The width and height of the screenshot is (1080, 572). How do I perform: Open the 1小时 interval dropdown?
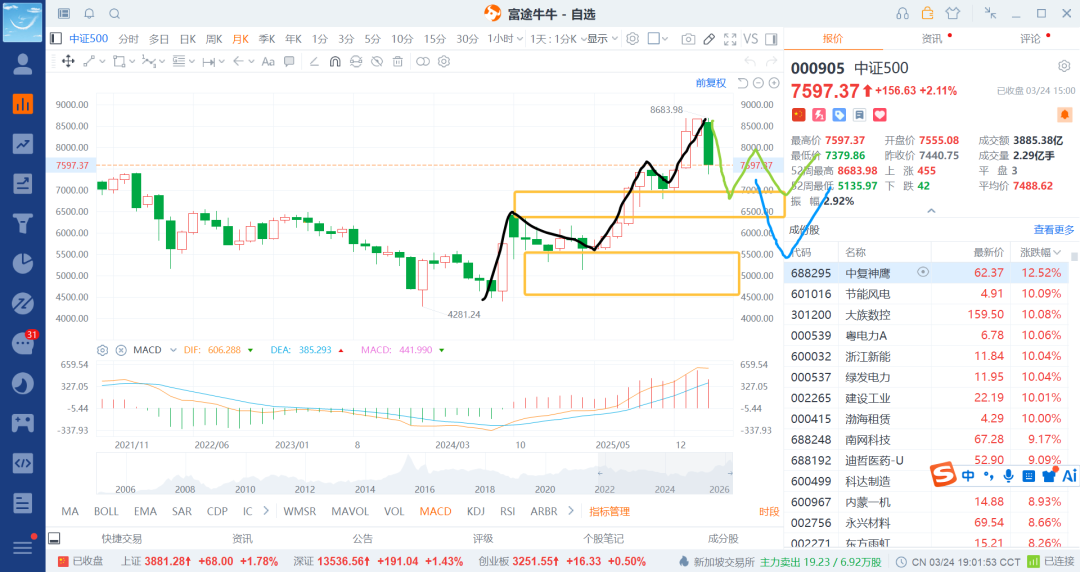point(505,39)
